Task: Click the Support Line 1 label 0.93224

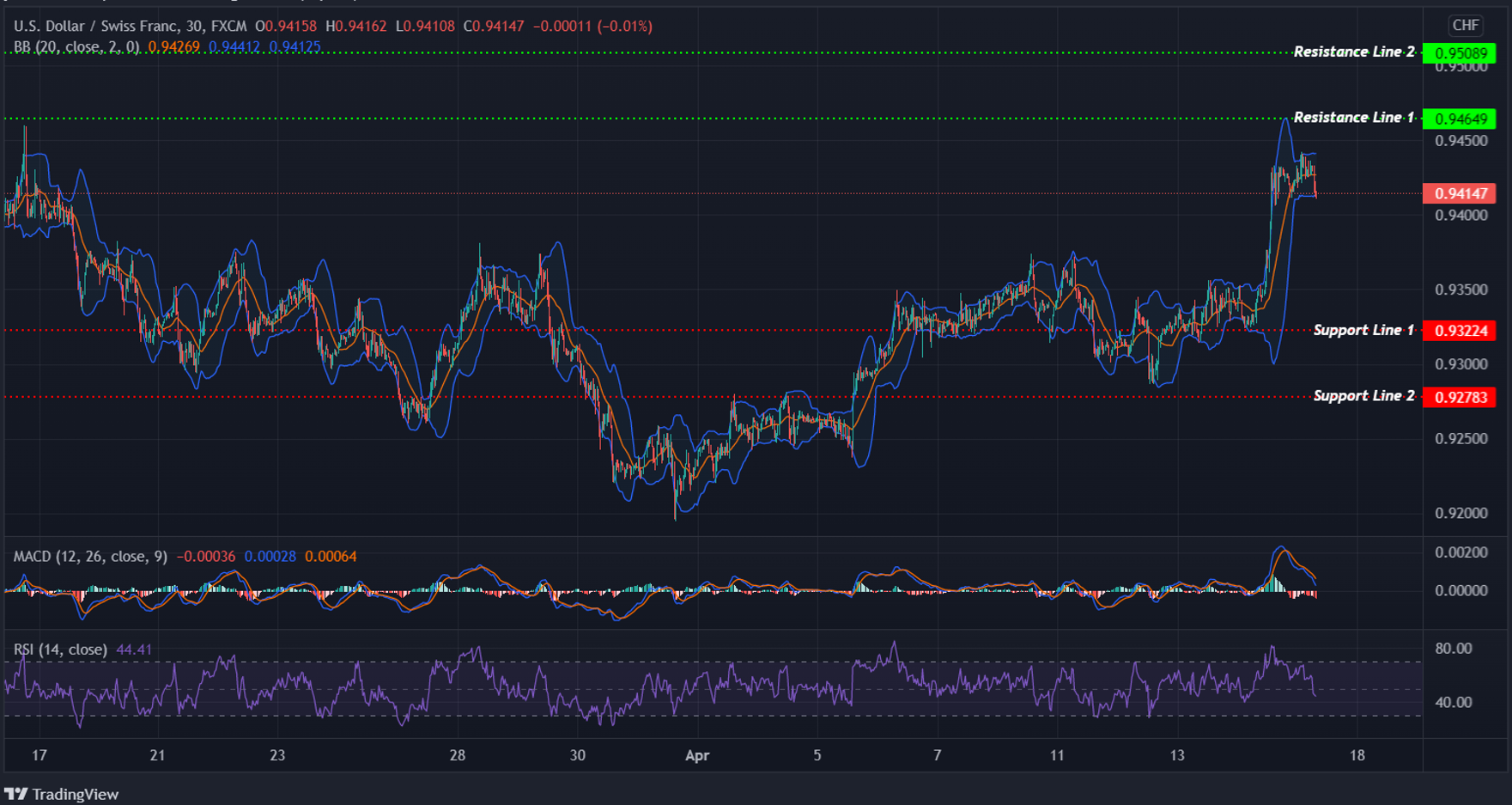Action: click(1460, 331)
